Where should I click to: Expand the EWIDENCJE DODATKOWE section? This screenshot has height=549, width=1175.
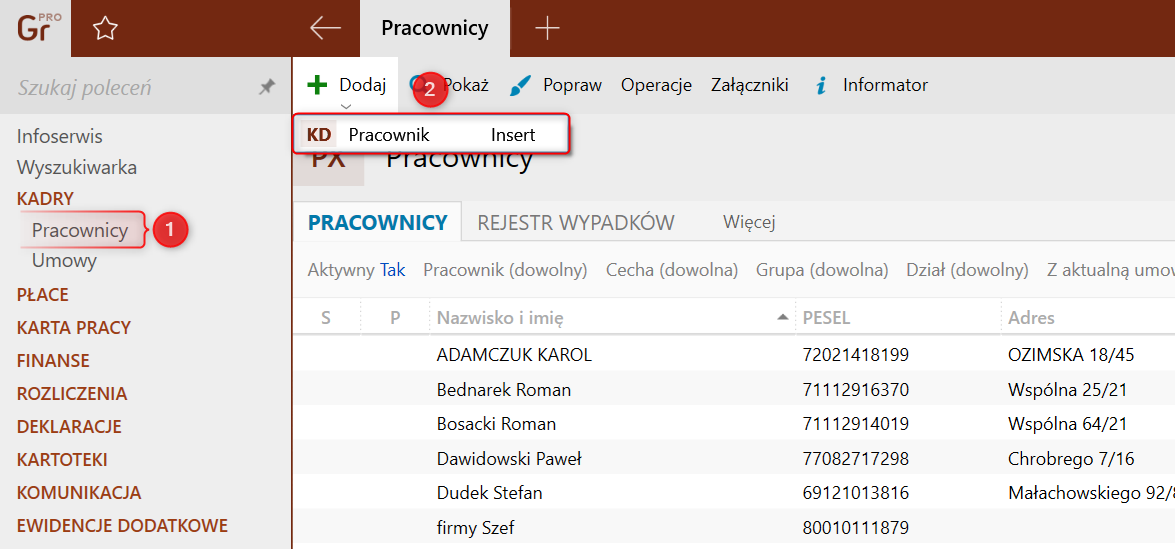coord(122,525)
